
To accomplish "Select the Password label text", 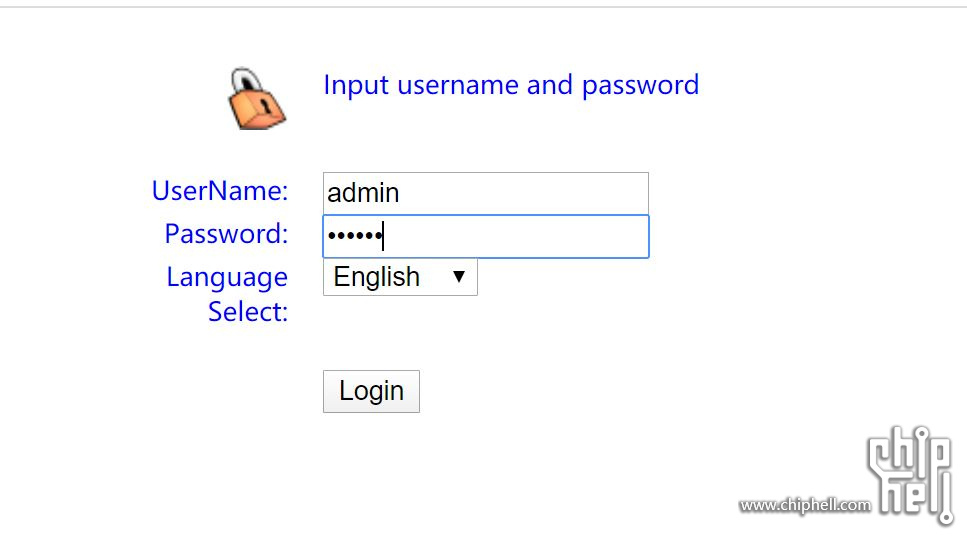I will [x=226, y=234].
